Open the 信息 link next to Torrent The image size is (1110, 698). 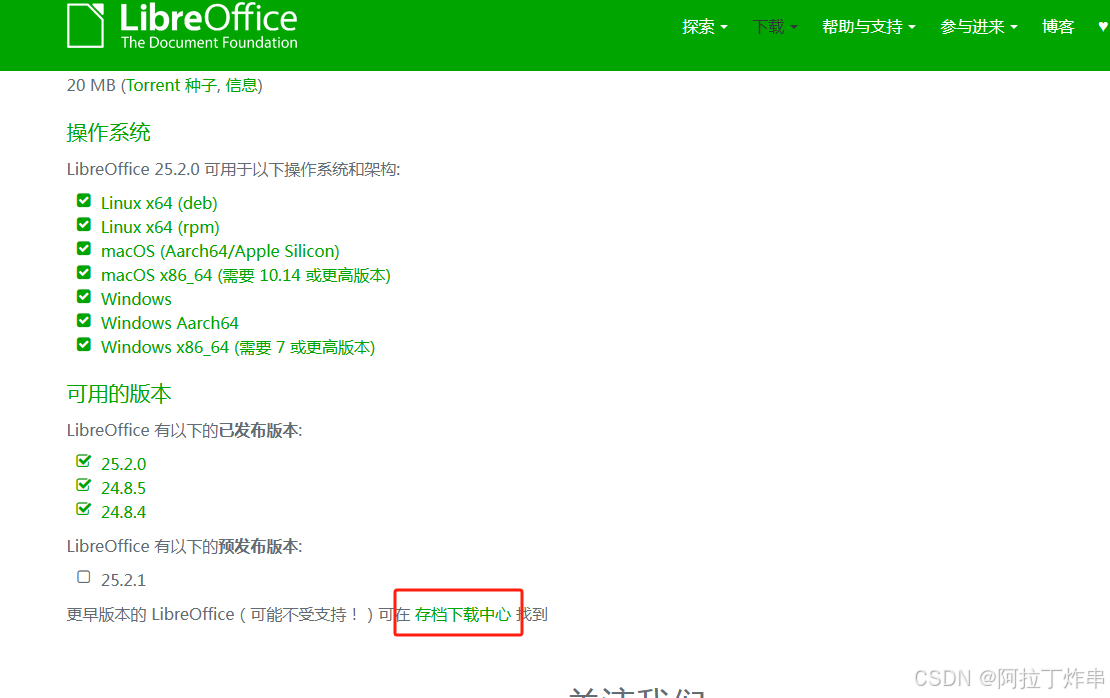pos(241,86)
